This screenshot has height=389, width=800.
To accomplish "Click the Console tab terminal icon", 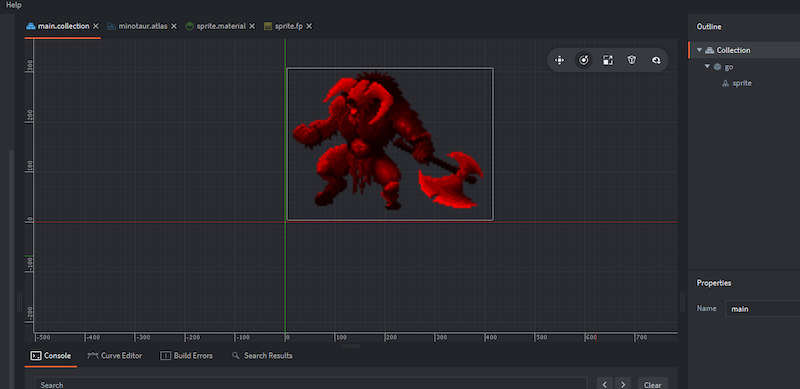I will click(36, 356).
